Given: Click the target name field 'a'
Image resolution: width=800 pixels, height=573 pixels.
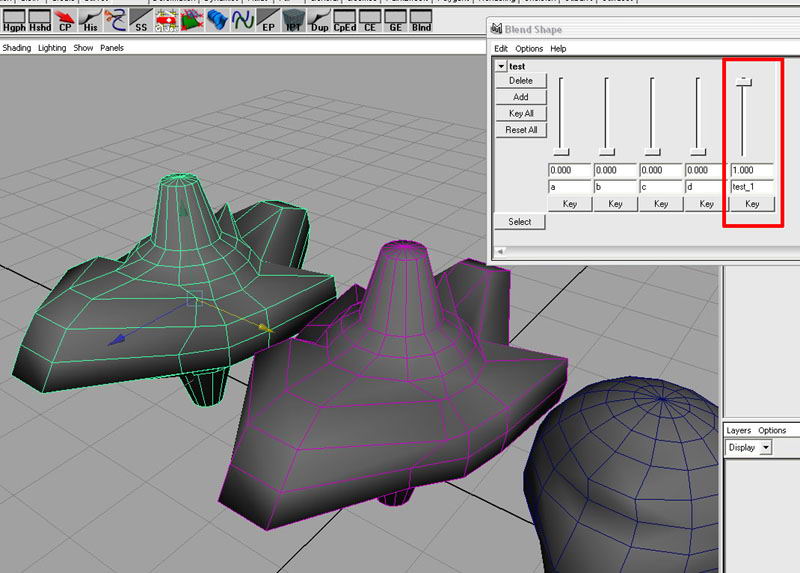Looking at the screenshot, I should click(569, 187).
